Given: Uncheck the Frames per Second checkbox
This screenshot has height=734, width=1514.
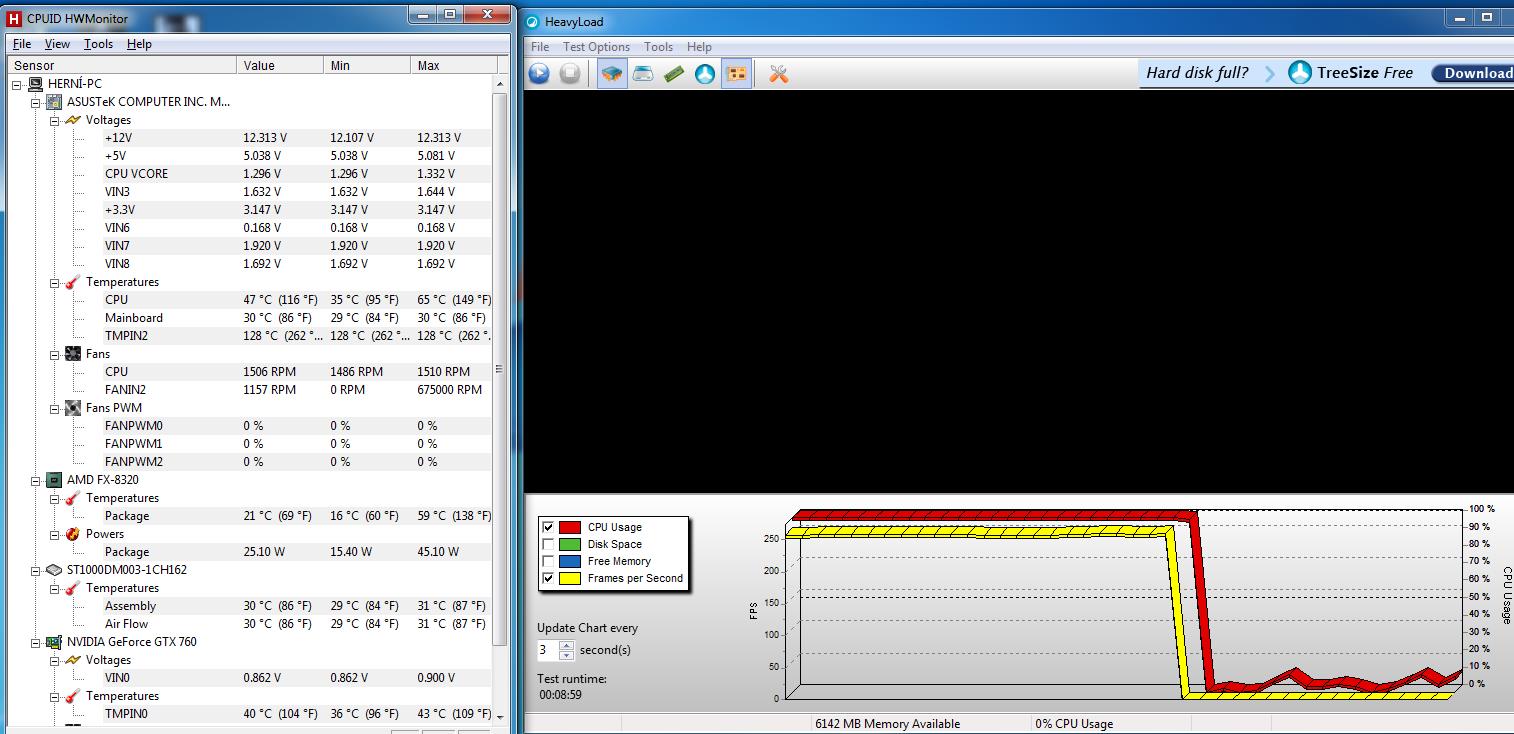Looking at the screenshot, I should tap(547, 578).
